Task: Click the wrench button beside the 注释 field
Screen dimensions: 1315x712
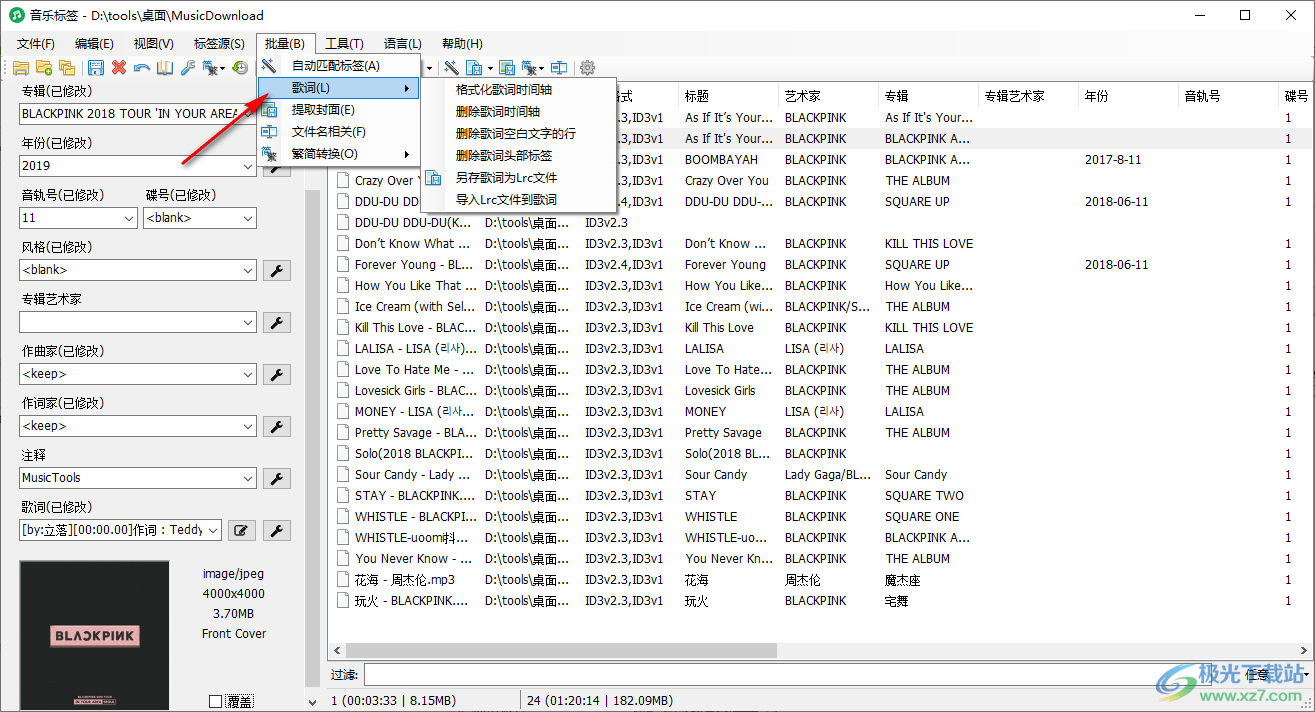Action: (276, 478)
